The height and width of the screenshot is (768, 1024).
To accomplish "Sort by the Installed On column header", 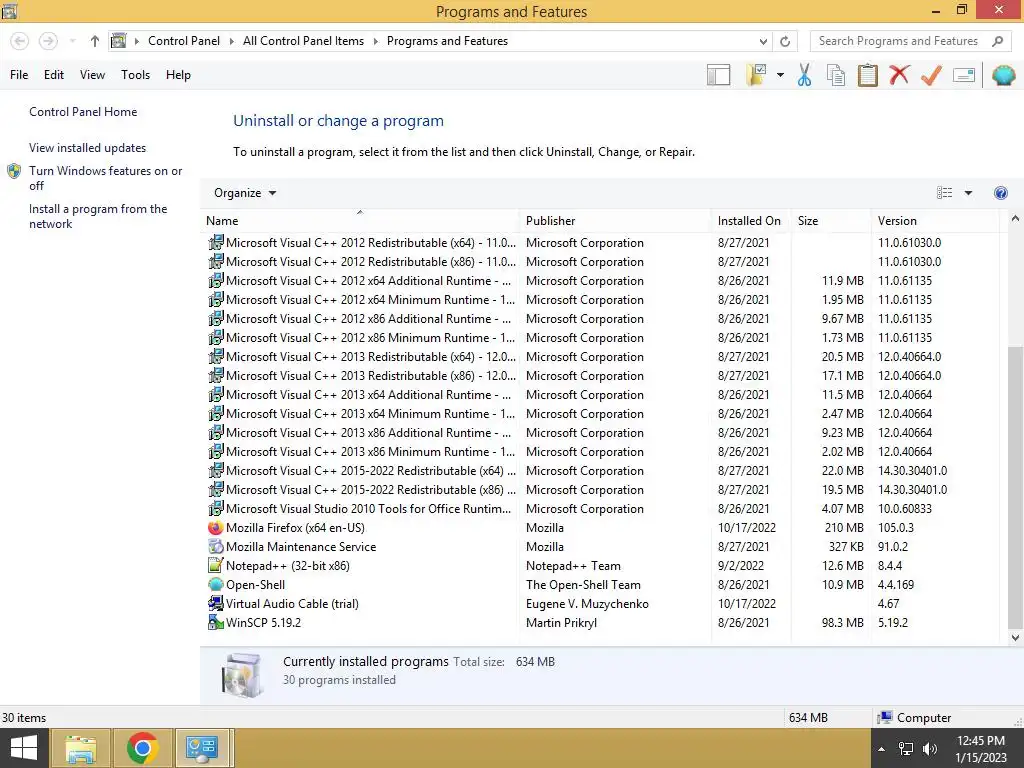I will (x=751, y=221).
